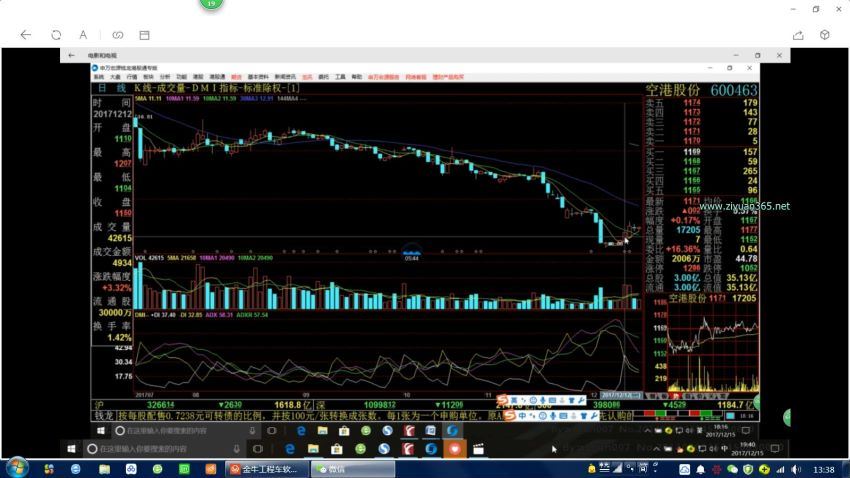This screenshot has height=478, width=850.
Task: Open the 基本资料 menu item
Action: tap(258, 77)
